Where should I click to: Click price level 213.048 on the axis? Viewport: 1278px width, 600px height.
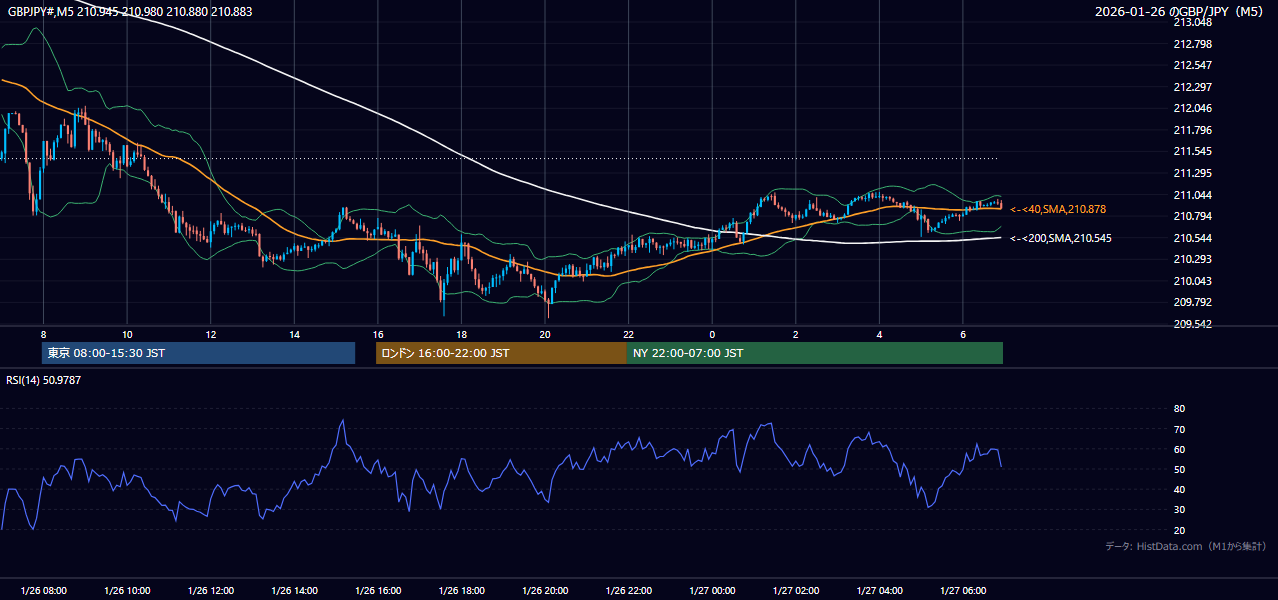(x=1192, y=22)
